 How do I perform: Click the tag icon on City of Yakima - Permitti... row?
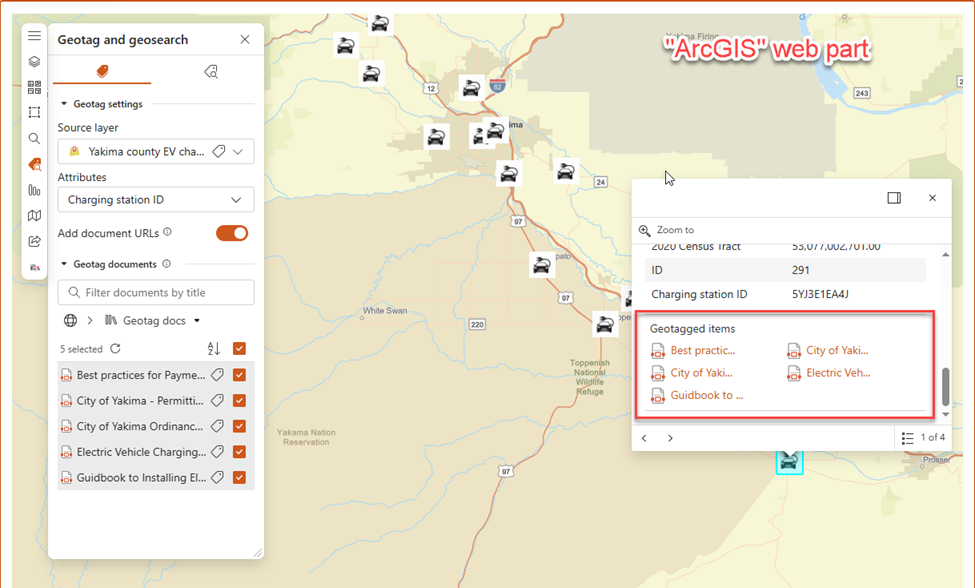217,400
